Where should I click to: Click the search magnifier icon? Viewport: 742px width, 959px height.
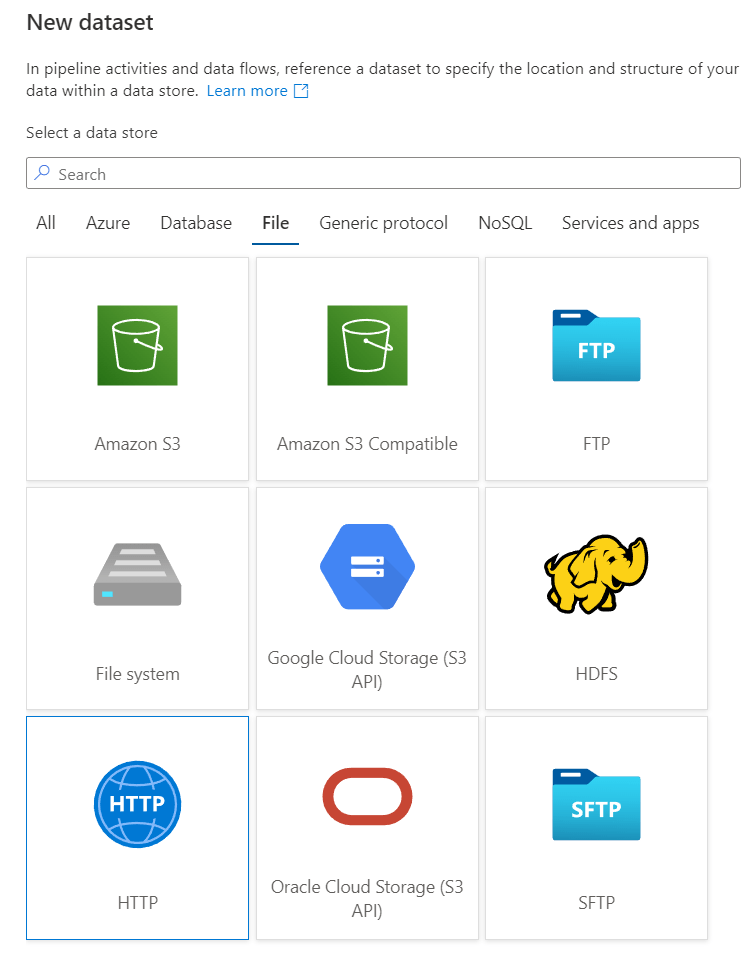pos(42,173)
